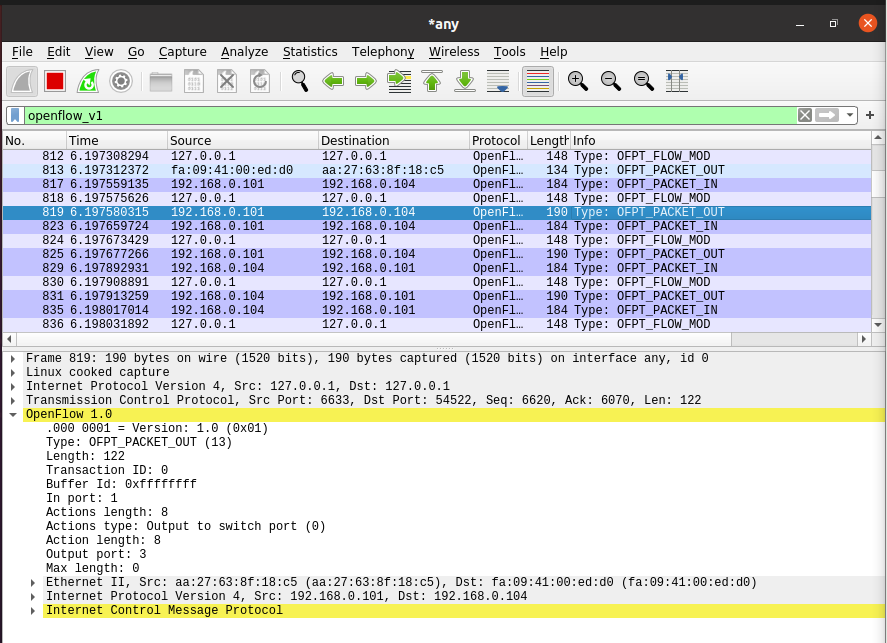Click packet list horizontal scrollbar thumb

(x=374, y=339)
